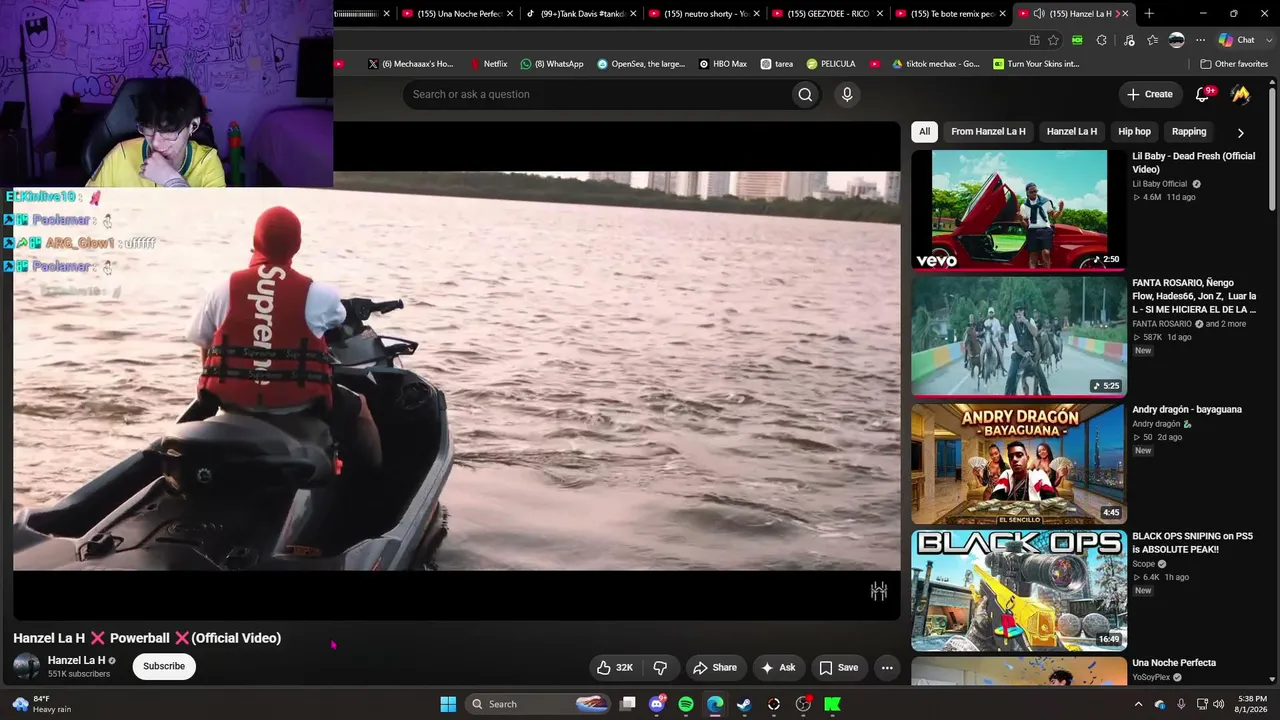Screen dimensions: 1280x720
Task: Activate voice search microphone on YouTube
Action: tap(847, 94)
